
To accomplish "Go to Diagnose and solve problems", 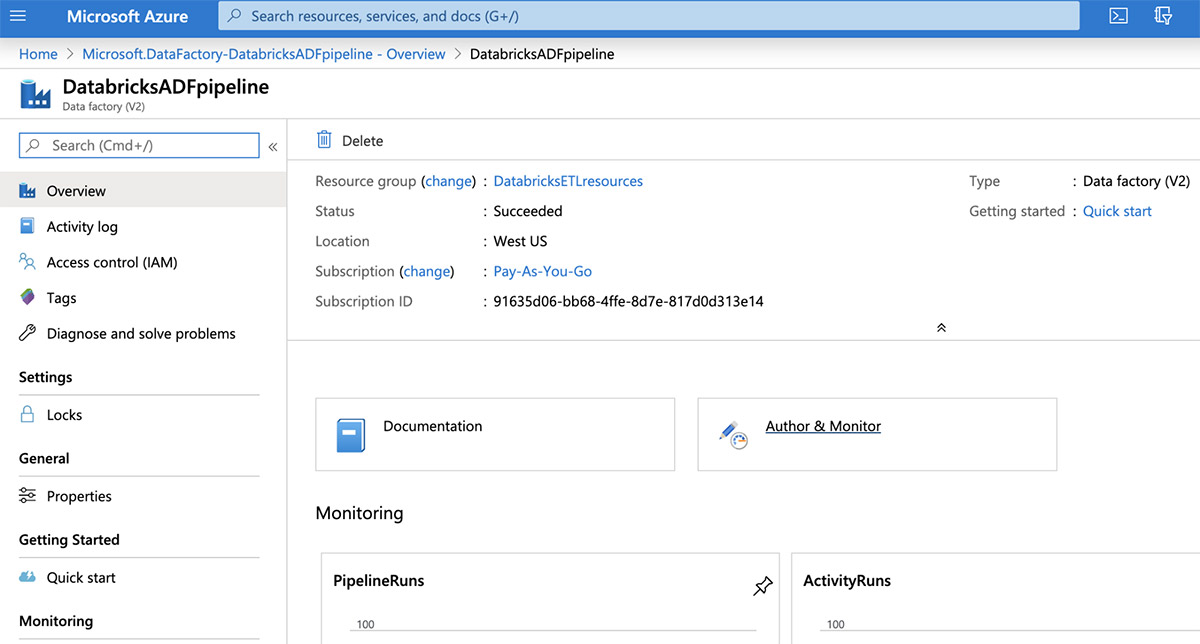I will (x=141, y=334).
